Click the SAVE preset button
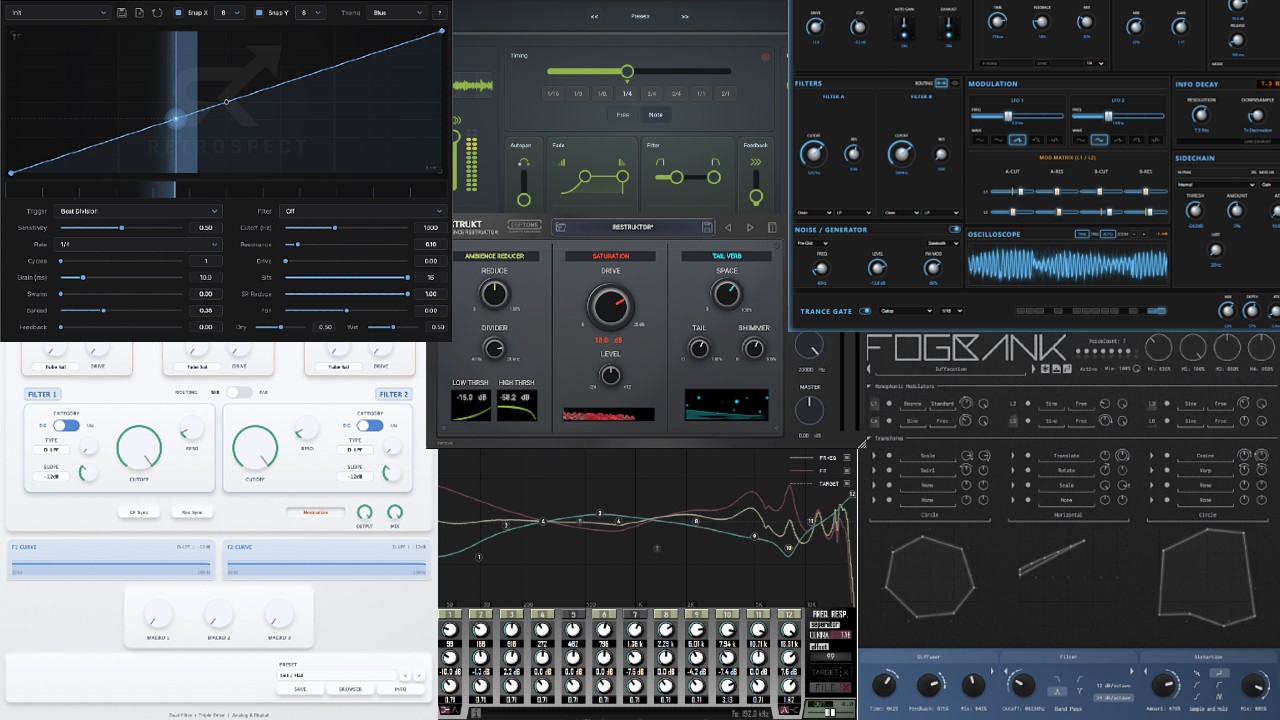1280x720 pixels. point(300,689)
